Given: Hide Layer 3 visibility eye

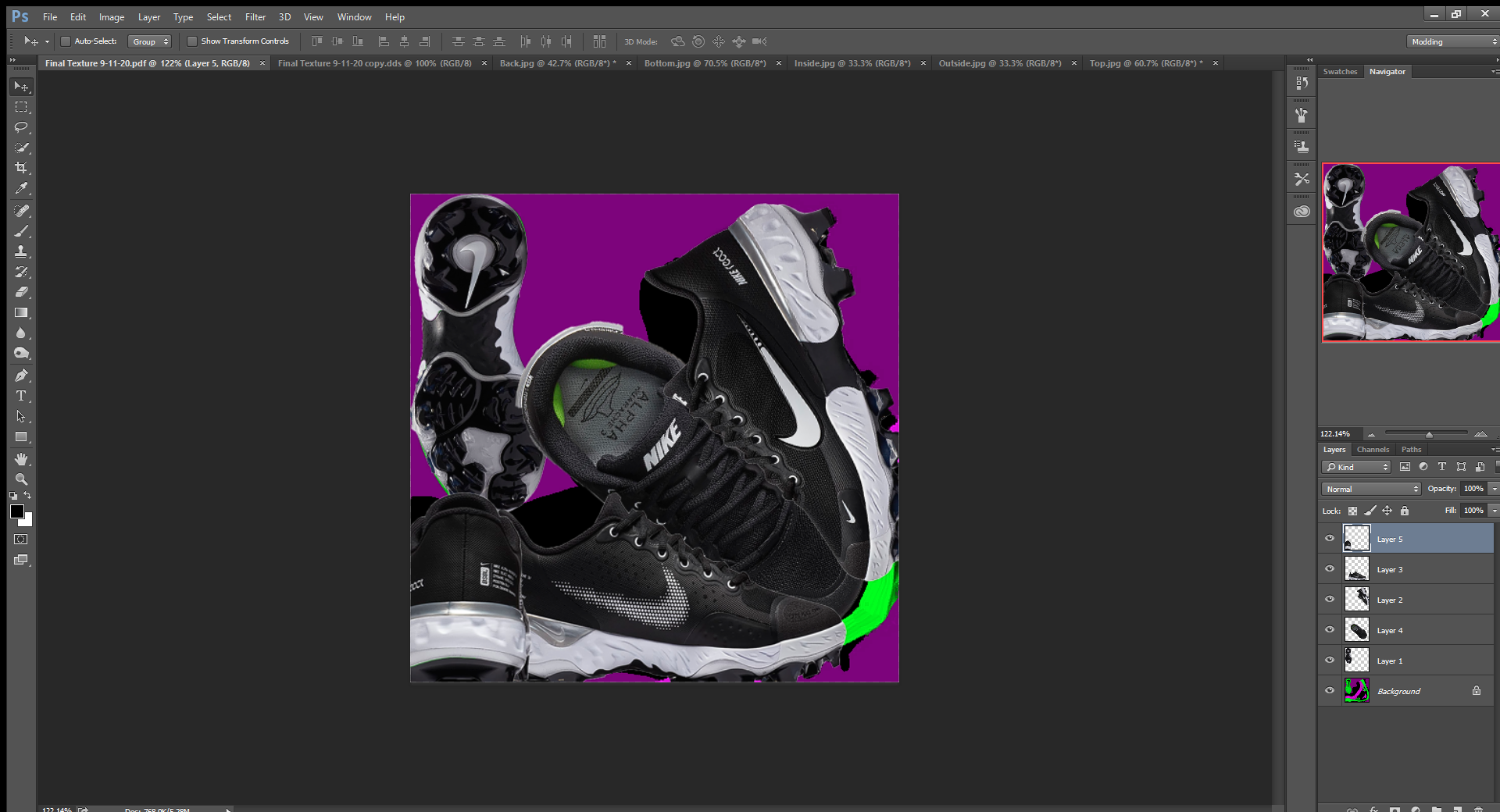Looking at the screenshot, I should tap(1330, 569).
